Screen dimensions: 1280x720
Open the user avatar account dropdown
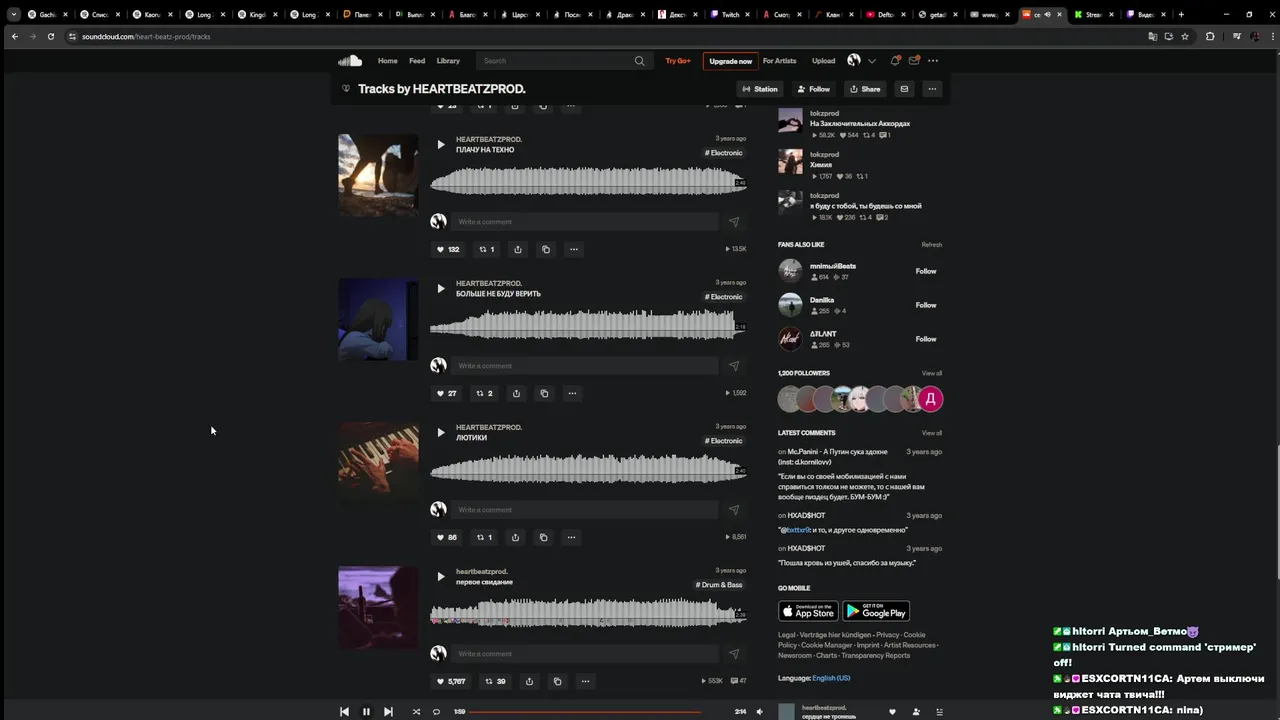[861, 61]
